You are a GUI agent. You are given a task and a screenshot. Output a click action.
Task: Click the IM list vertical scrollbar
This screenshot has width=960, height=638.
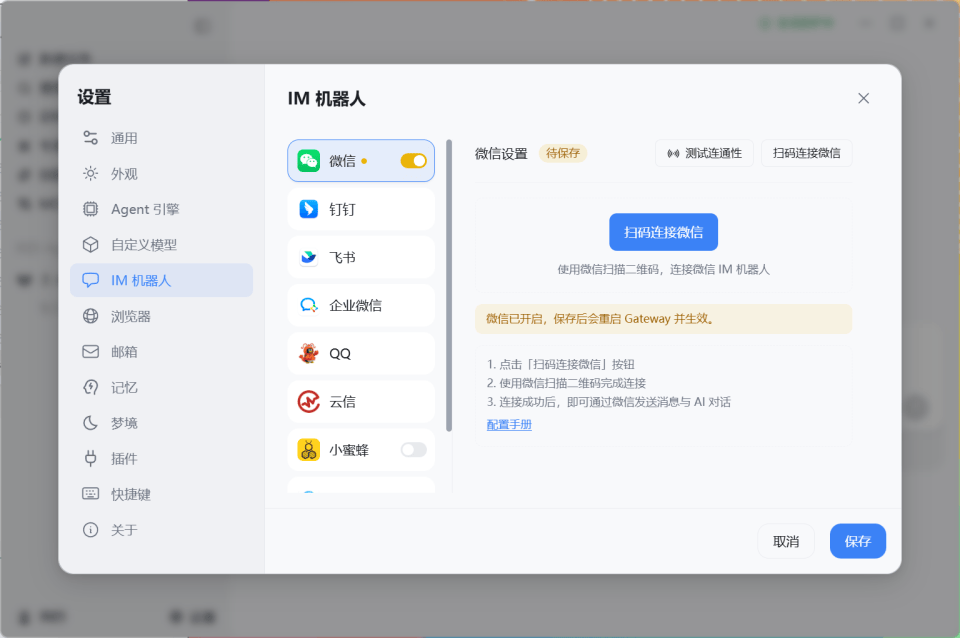point(449,286)
